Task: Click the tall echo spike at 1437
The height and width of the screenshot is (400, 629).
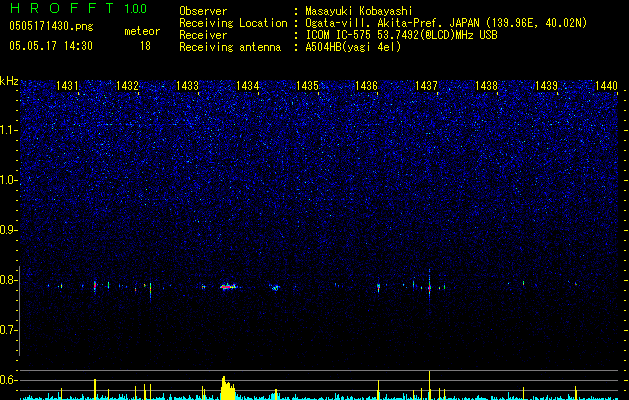Action: tap(429, 286)
